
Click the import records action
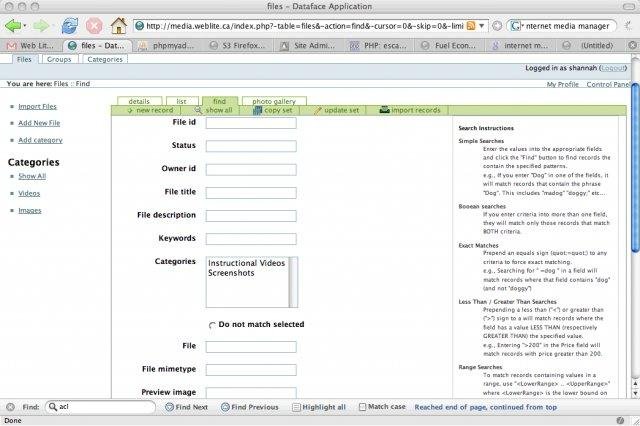pyautogui.click(x=410, y=110)
